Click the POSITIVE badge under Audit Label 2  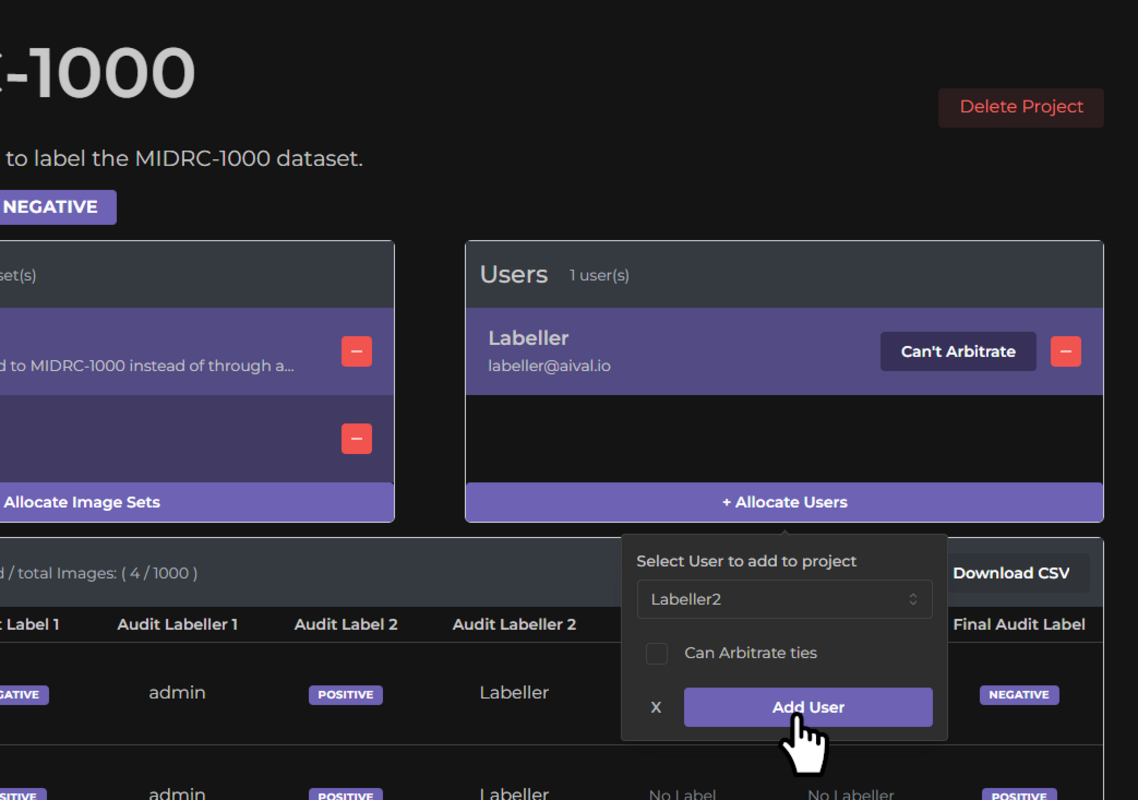345,694
